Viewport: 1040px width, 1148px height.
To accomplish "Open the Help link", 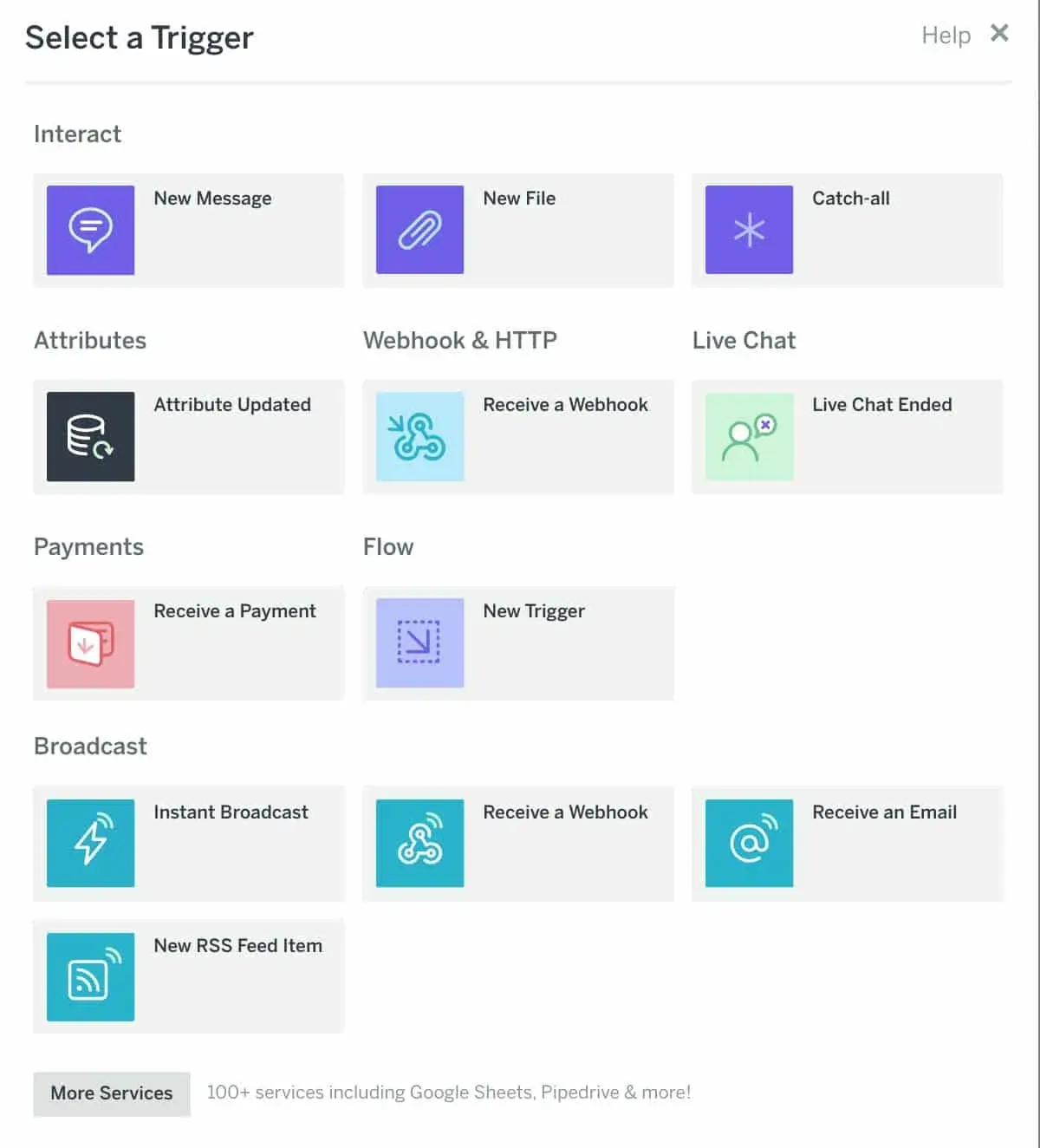I will pos(946,36).
